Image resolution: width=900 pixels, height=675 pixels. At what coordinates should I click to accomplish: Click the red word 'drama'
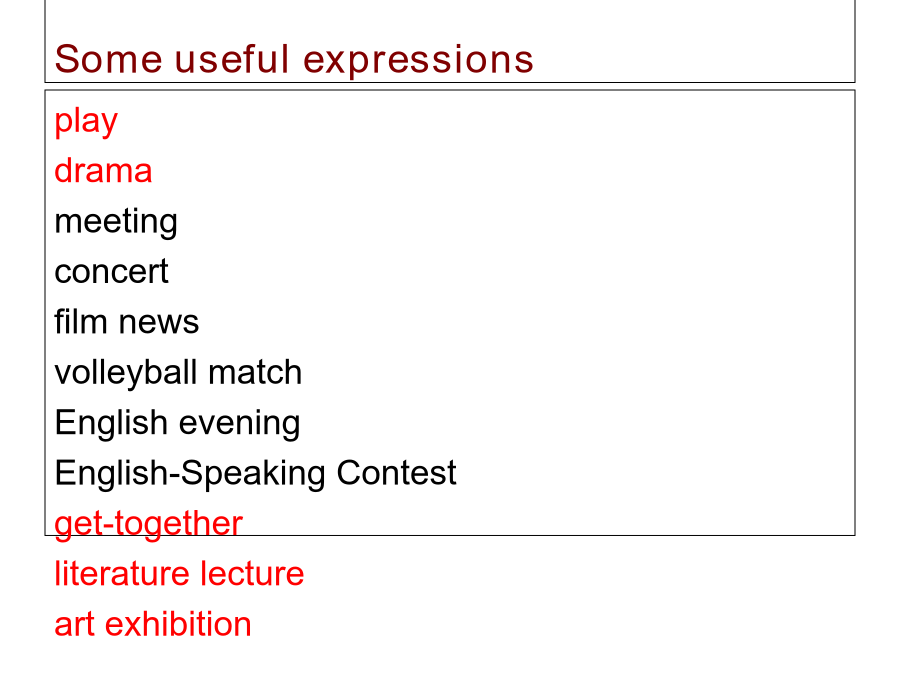click(x=103, y=170)
